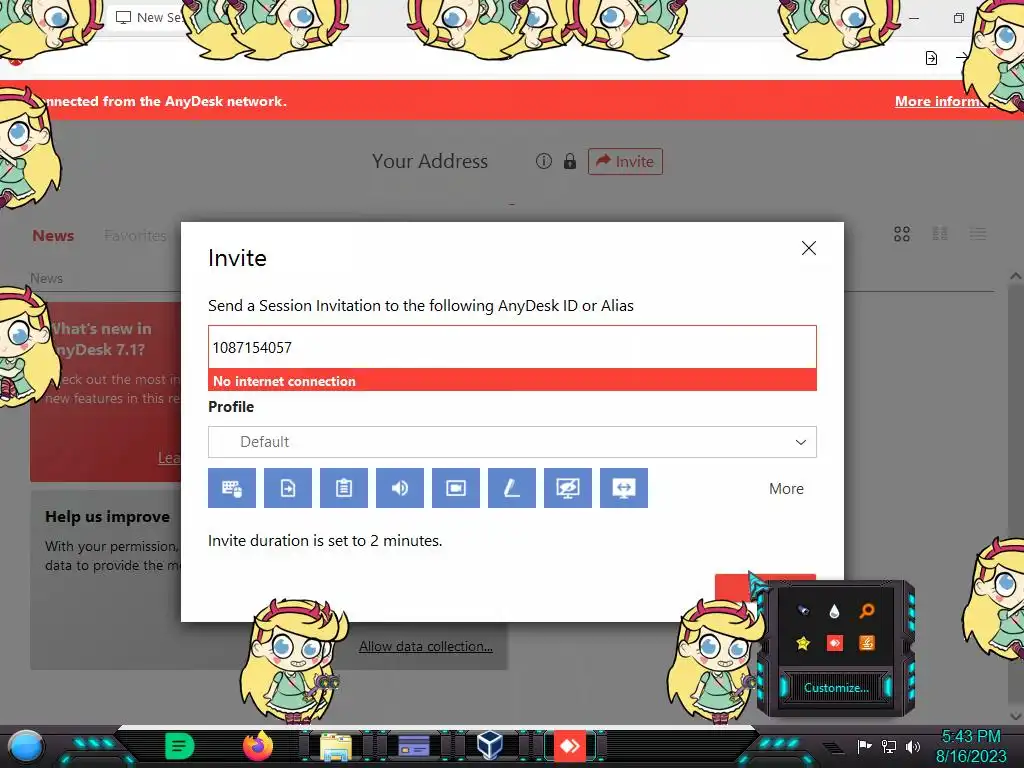The width and height of the screenshot is (1024, 768).
Task: Click More next to permission icons
Action: [786, 488]
